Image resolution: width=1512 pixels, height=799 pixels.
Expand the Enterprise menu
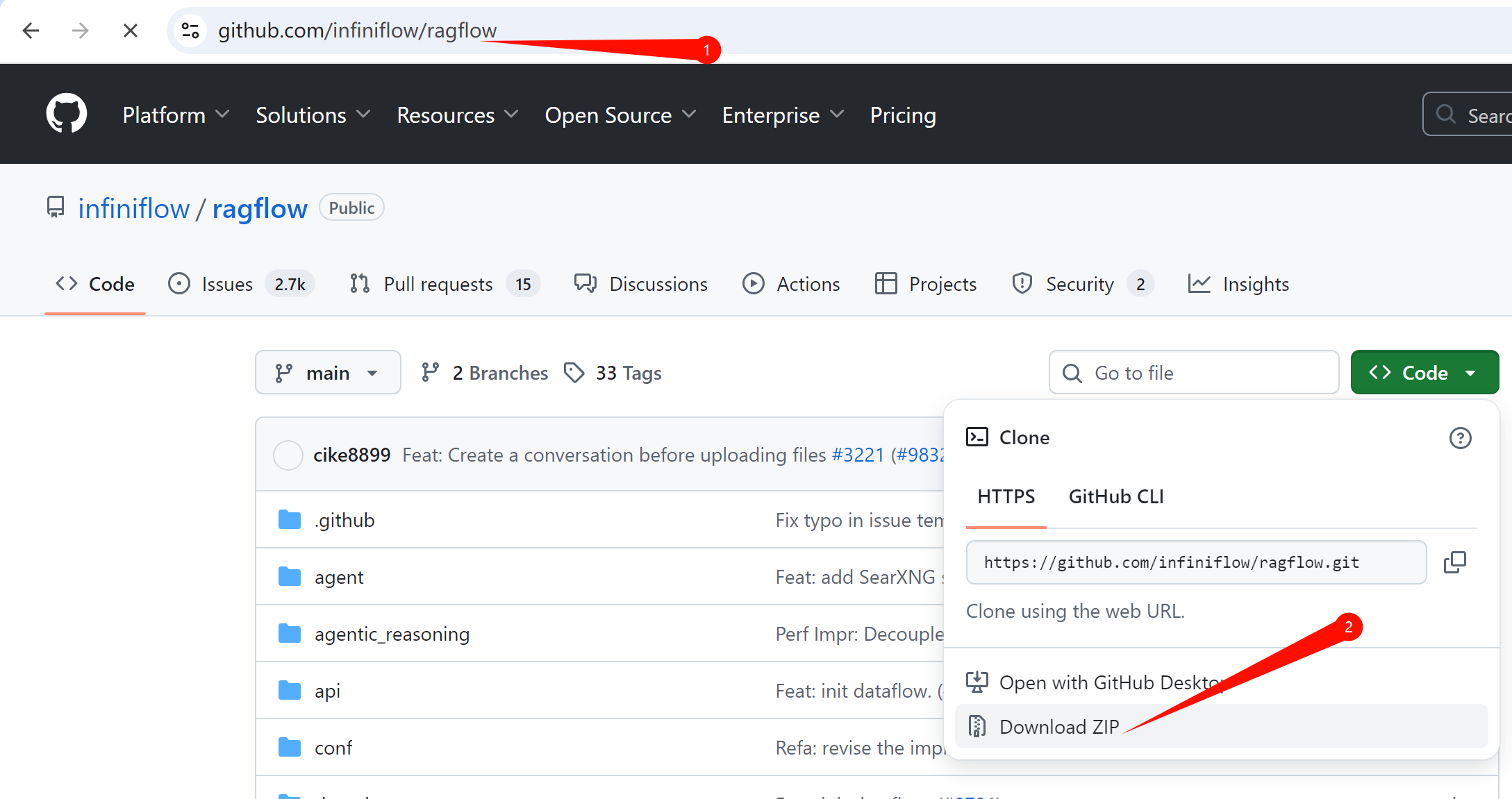tap(783, 115)
